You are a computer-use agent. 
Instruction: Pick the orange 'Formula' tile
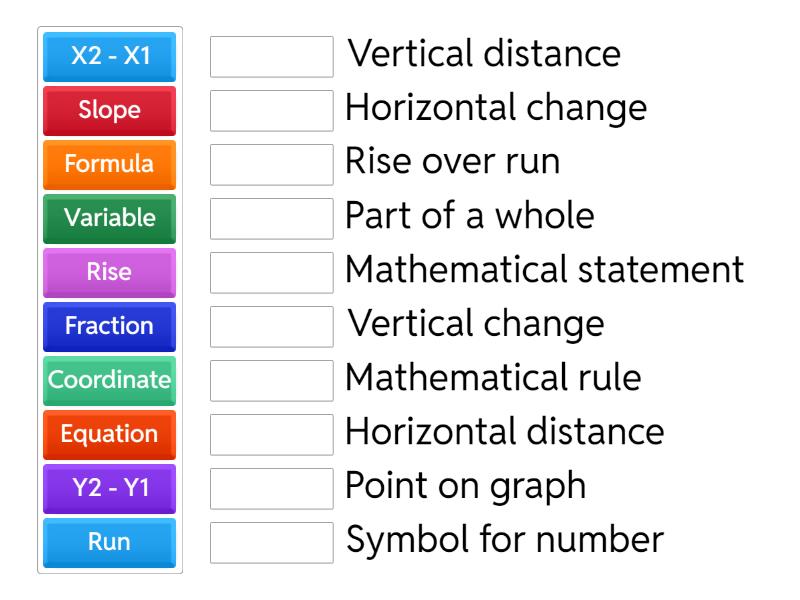110,165
